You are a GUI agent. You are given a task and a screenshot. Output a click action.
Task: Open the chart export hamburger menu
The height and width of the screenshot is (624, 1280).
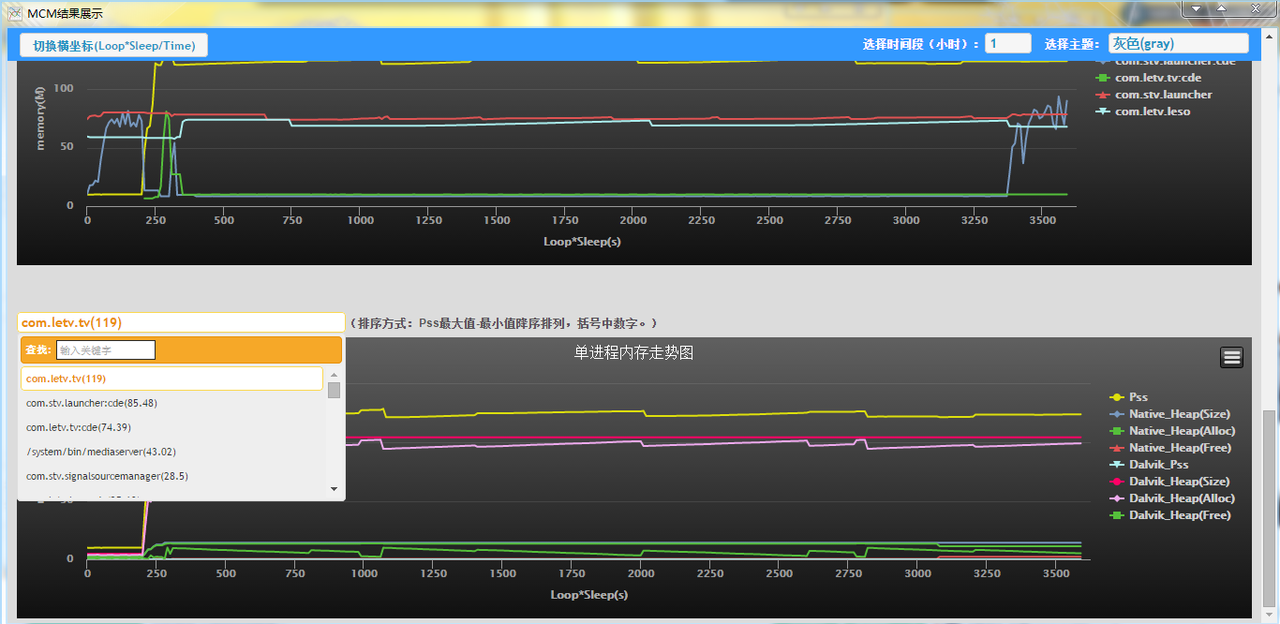(x=1231, y=356)
